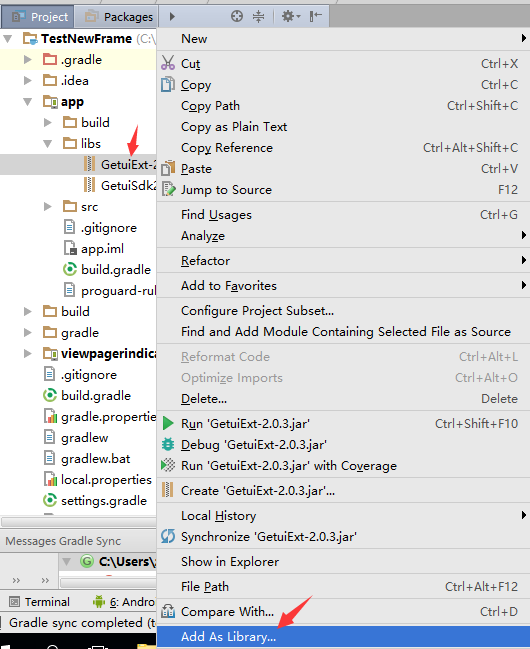This screenshot has width=530, height=649.
Task: Click the green Run triangle icon
Action: pyautogui.click(x=168, y=423)
